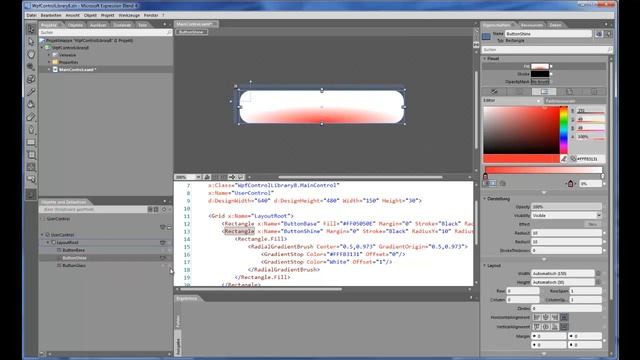Image resolution: width=640 pixels, height=360 pixels.
Task: Open the Werkzeuge menu
Action: click(x=129, y=16)
